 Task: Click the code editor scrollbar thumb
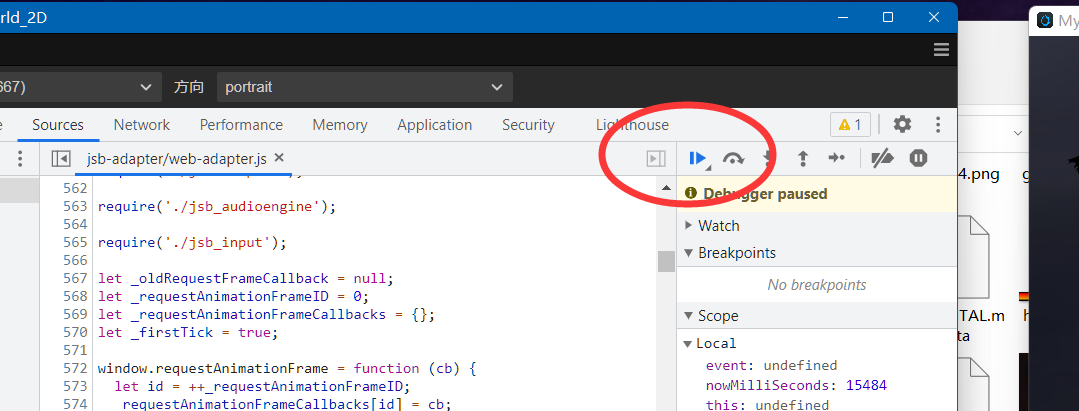coord(666,262)
